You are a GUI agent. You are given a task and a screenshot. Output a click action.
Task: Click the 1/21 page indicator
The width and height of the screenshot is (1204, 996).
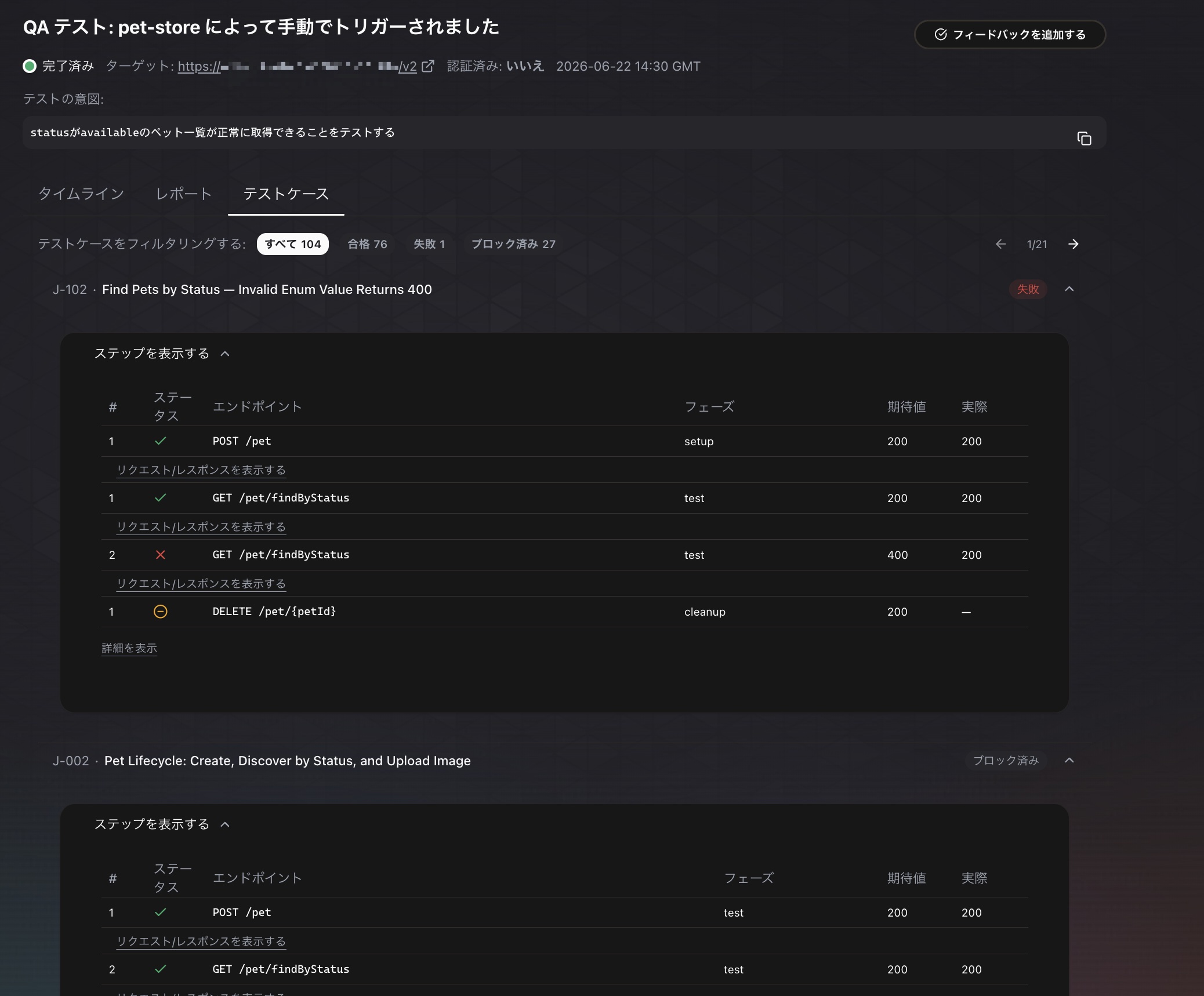(x=1037, y=244)
